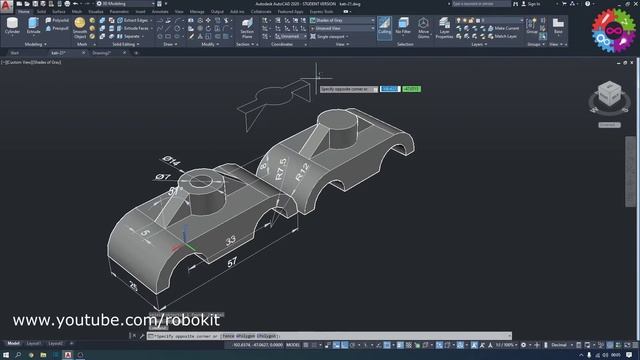Select the Move Gizmo tool

click(424, 27)
